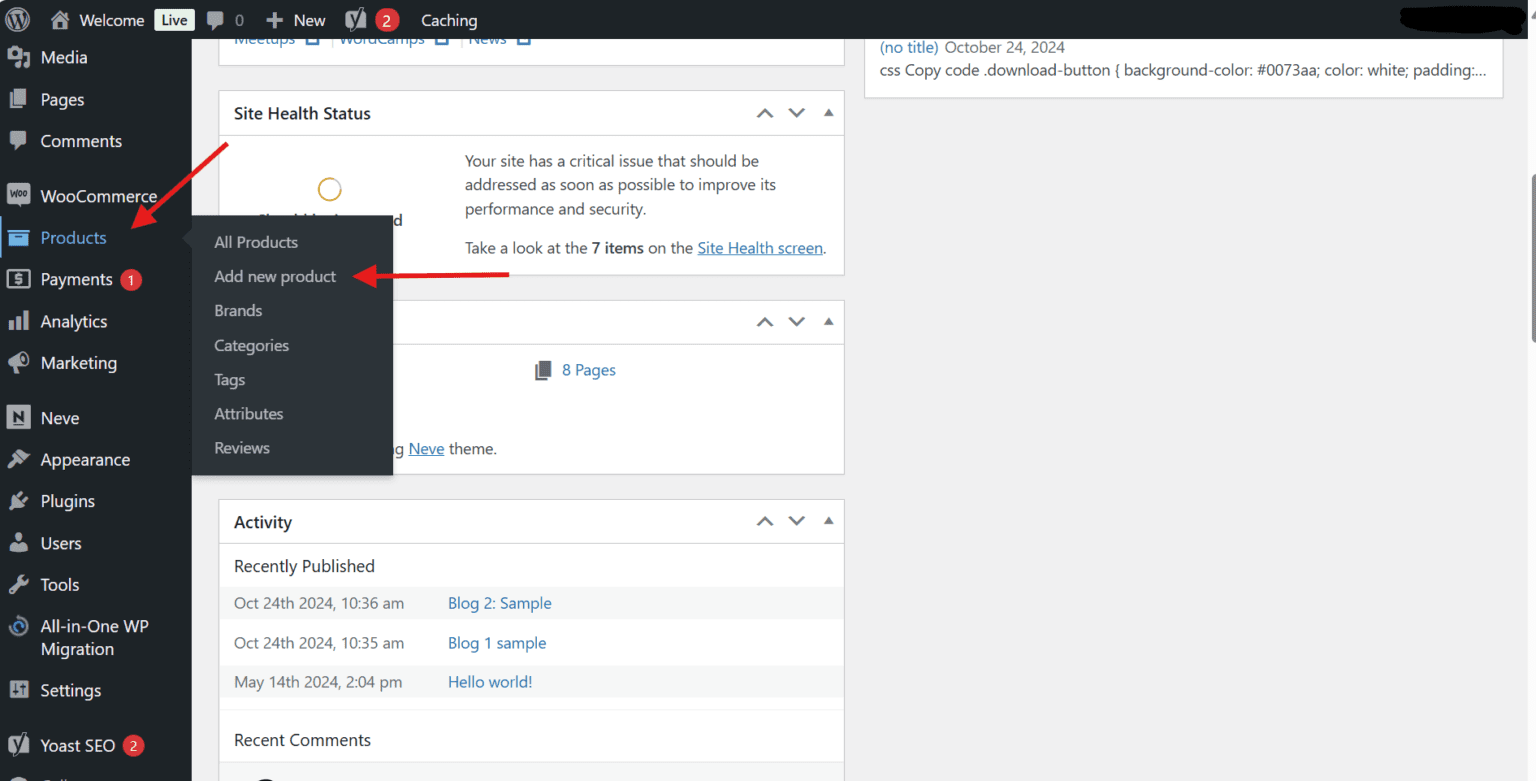
Task: Collapse the Site Health Status widget
Action: [828, 113]
